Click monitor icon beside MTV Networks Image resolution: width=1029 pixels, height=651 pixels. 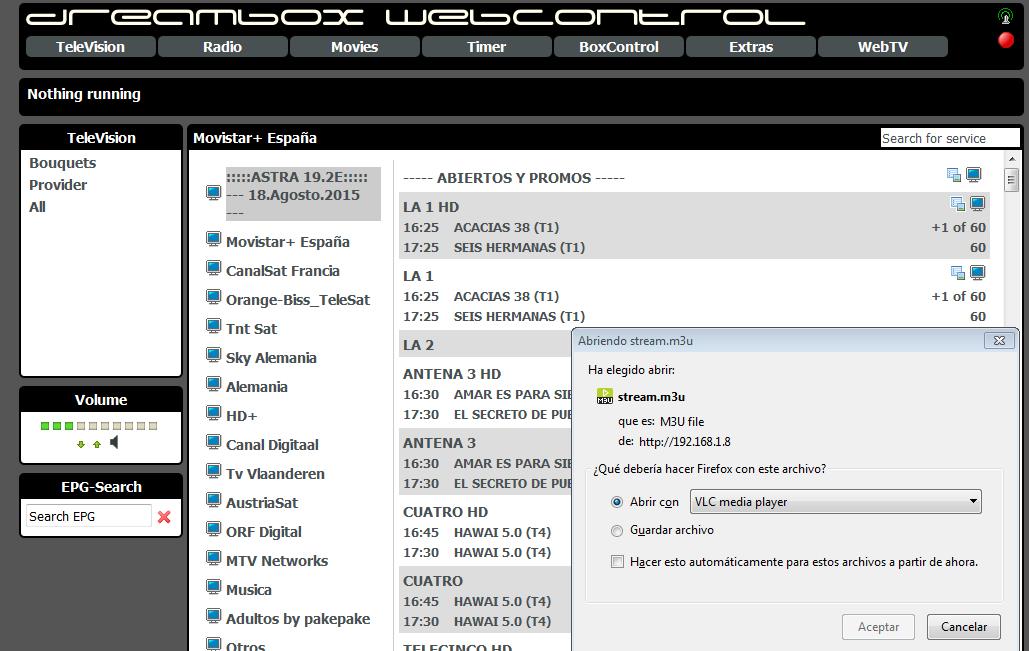pos(213,558)
